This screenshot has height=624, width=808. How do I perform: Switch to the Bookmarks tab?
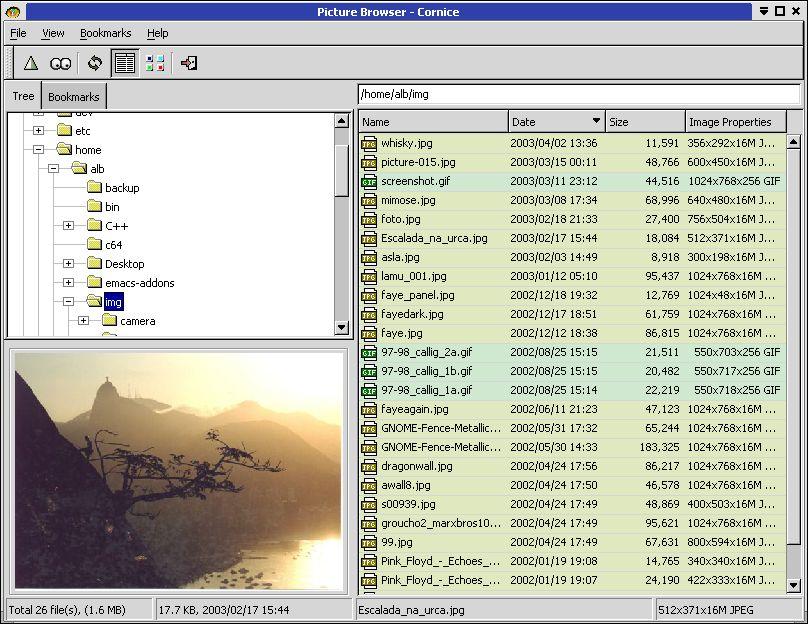point(74,96)
